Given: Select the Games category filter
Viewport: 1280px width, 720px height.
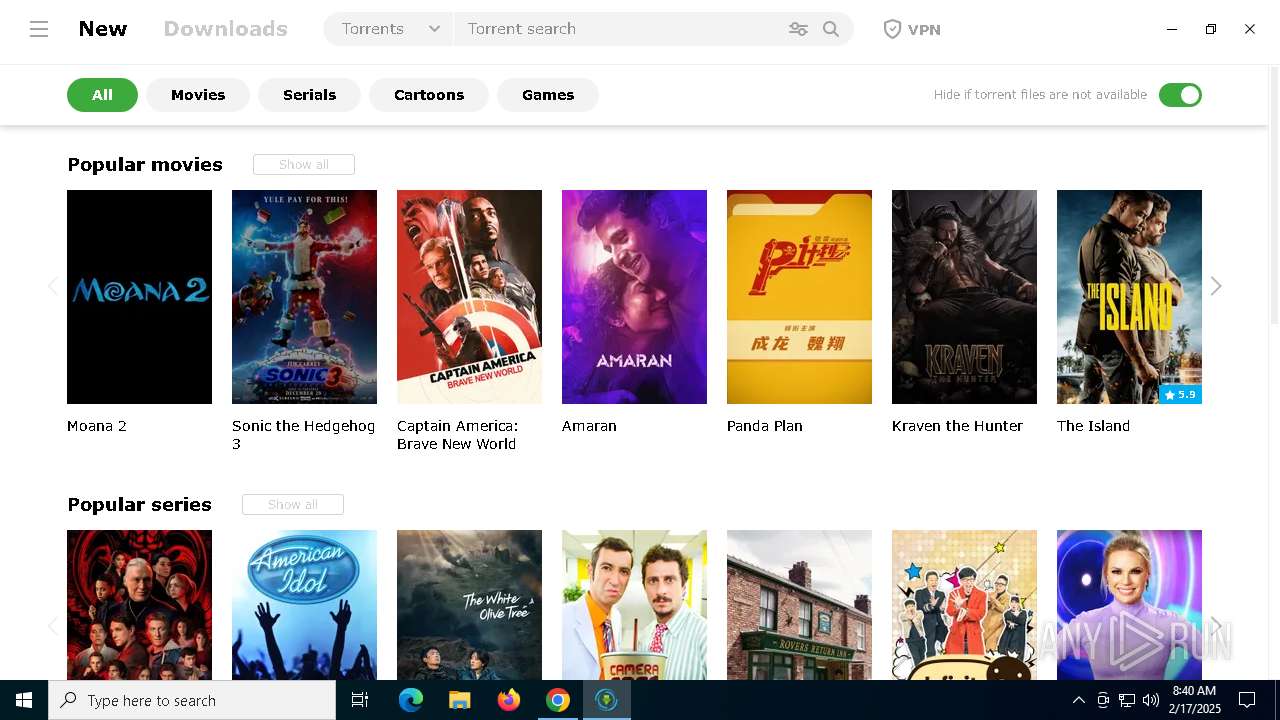Looking at the screenshot, I should 548,95.
